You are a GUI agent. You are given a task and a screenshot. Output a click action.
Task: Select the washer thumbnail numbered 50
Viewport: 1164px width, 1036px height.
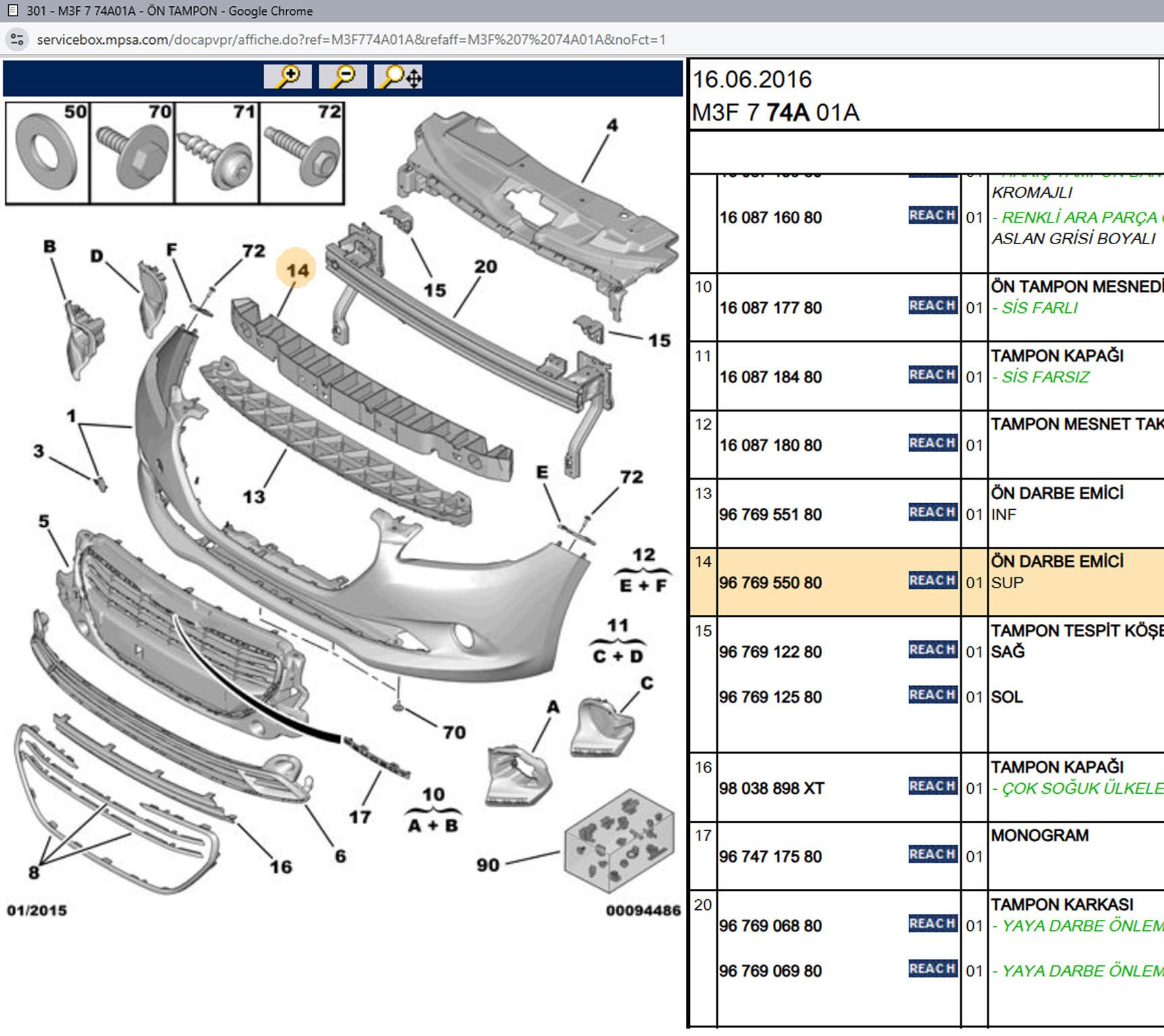[x=48, y=153]
